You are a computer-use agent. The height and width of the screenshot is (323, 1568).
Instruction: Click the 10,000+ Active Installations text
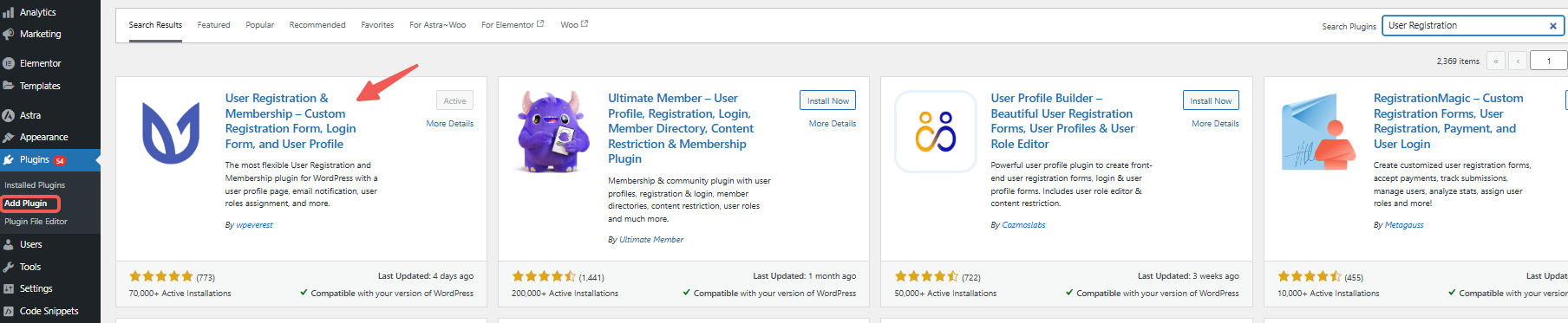(x=1328, y=294)
